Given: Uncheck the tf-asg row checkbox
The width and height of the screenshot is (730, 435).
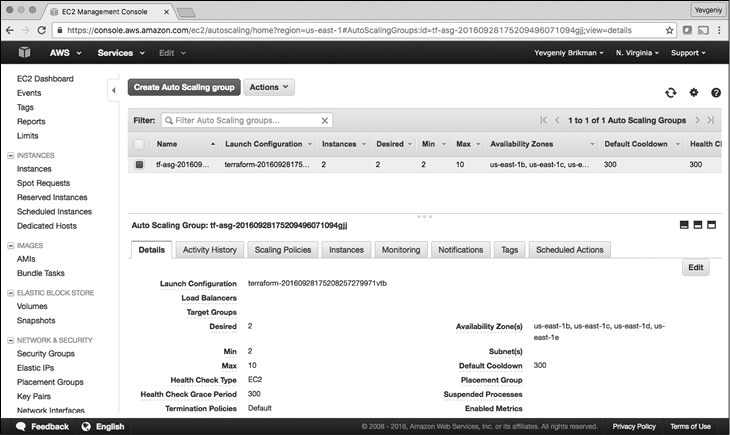Looking at the screenshot, I should click(x=139, y=164).
